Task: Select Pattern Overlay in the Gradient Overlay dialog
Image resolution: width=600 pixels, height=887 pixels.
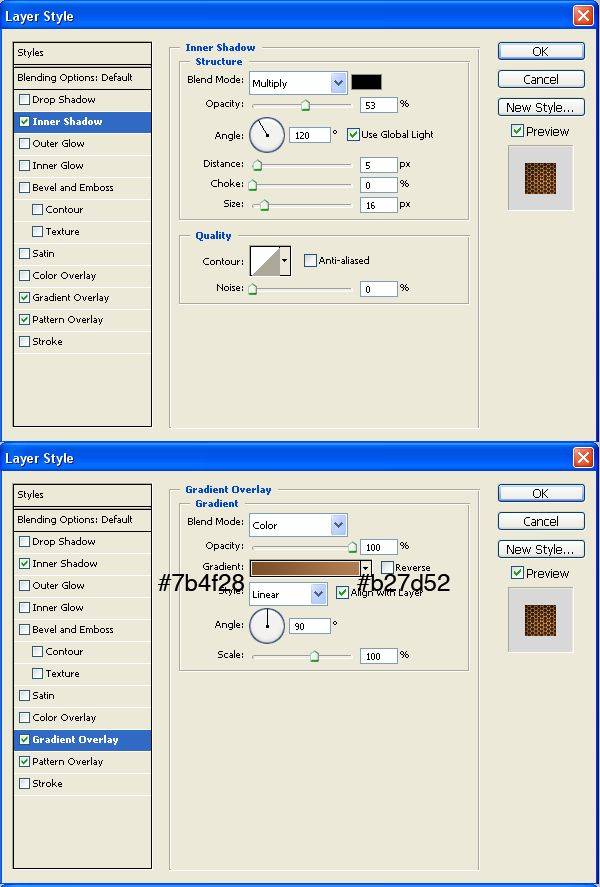Action: click(67, 762)
